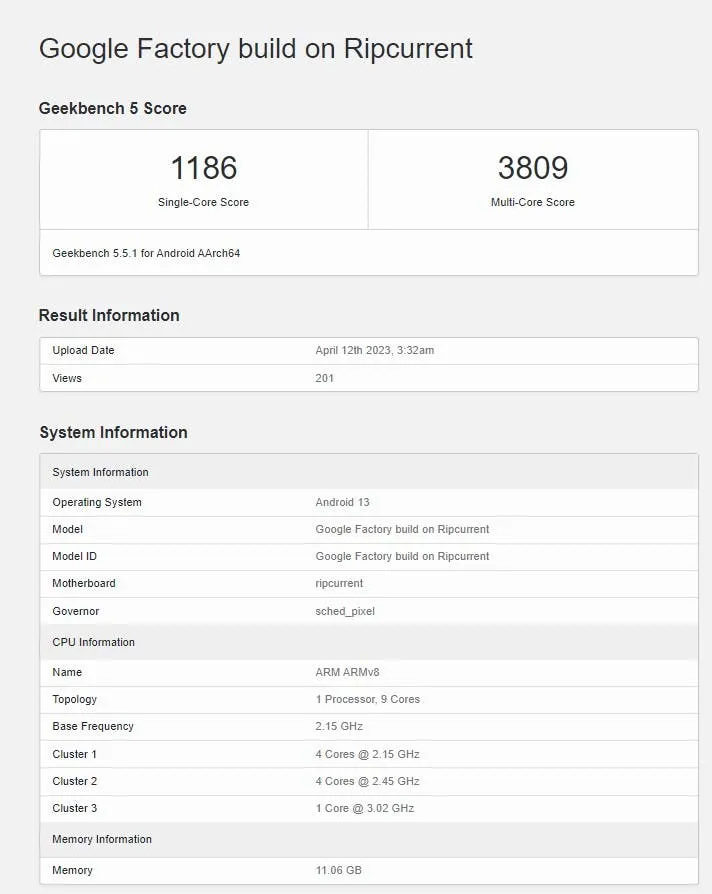Viewport: 712px width, 894px height.
Task: Click the 'Cluster 3' label
Action: click(75, 808)
